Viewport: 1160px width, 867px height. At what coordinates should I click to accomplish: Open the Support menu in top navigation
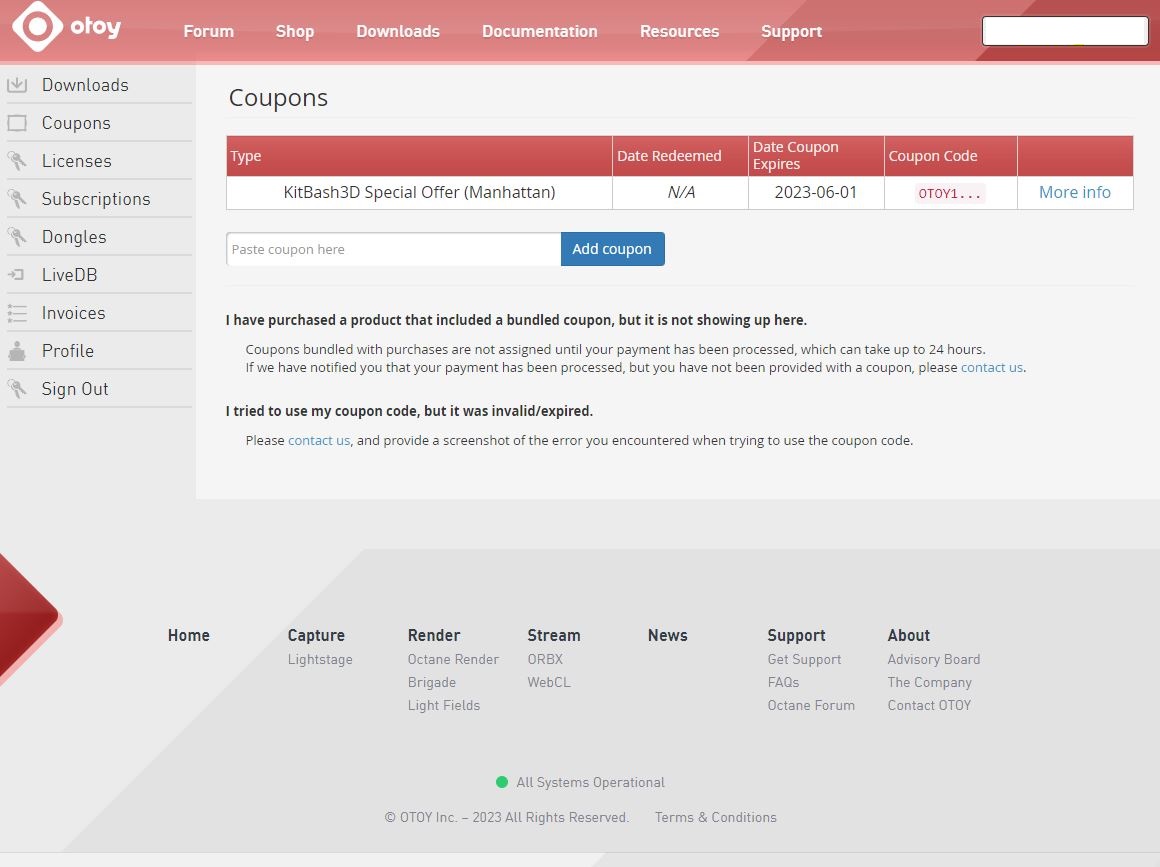coord(792,31)
